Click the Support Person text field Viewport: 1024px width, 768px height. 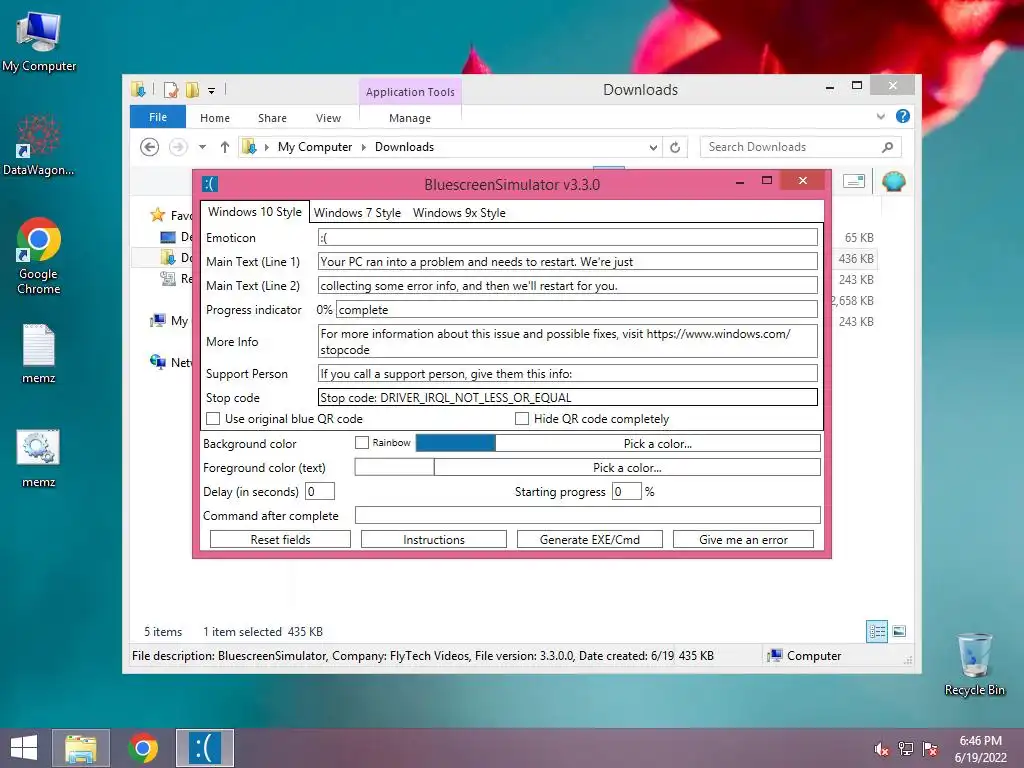pyautogui.click(x=568, y=374)
